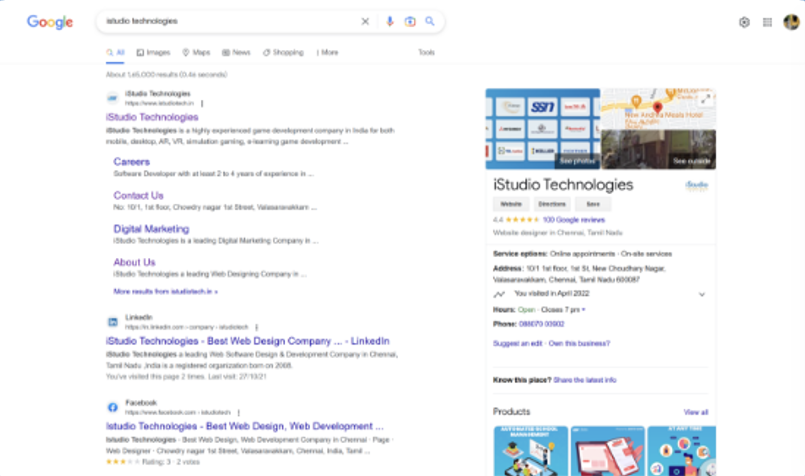805x476 pixels.
Task: Click the iStudio logo in knowledge panel
Action: click(697, 185)
